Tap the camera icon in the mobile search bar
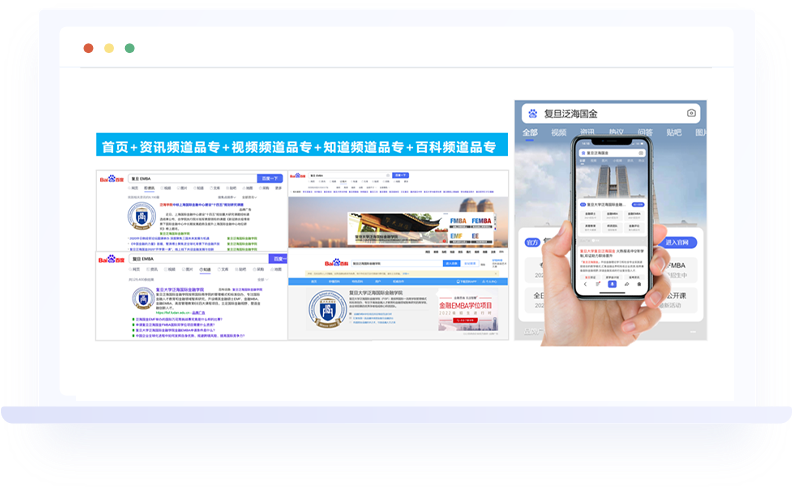Image resolution: width=794 pixels, height=491 pixels. coord(691,113)
